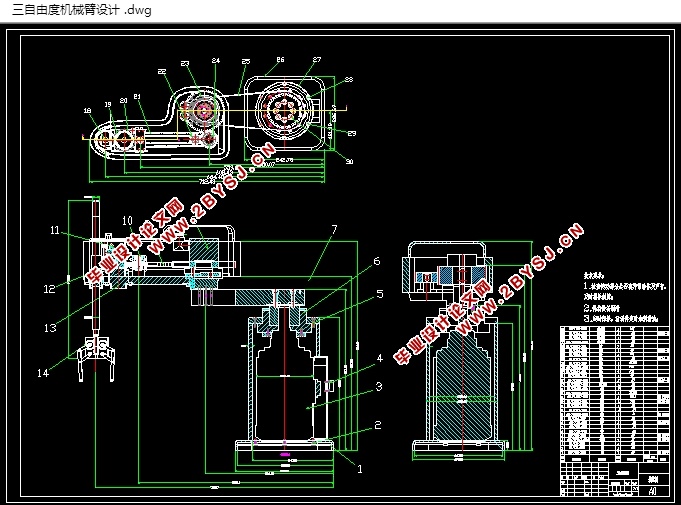Select part callout number 7
The width and height of the screenshot is (681, 505).
(x=334, y=229)
